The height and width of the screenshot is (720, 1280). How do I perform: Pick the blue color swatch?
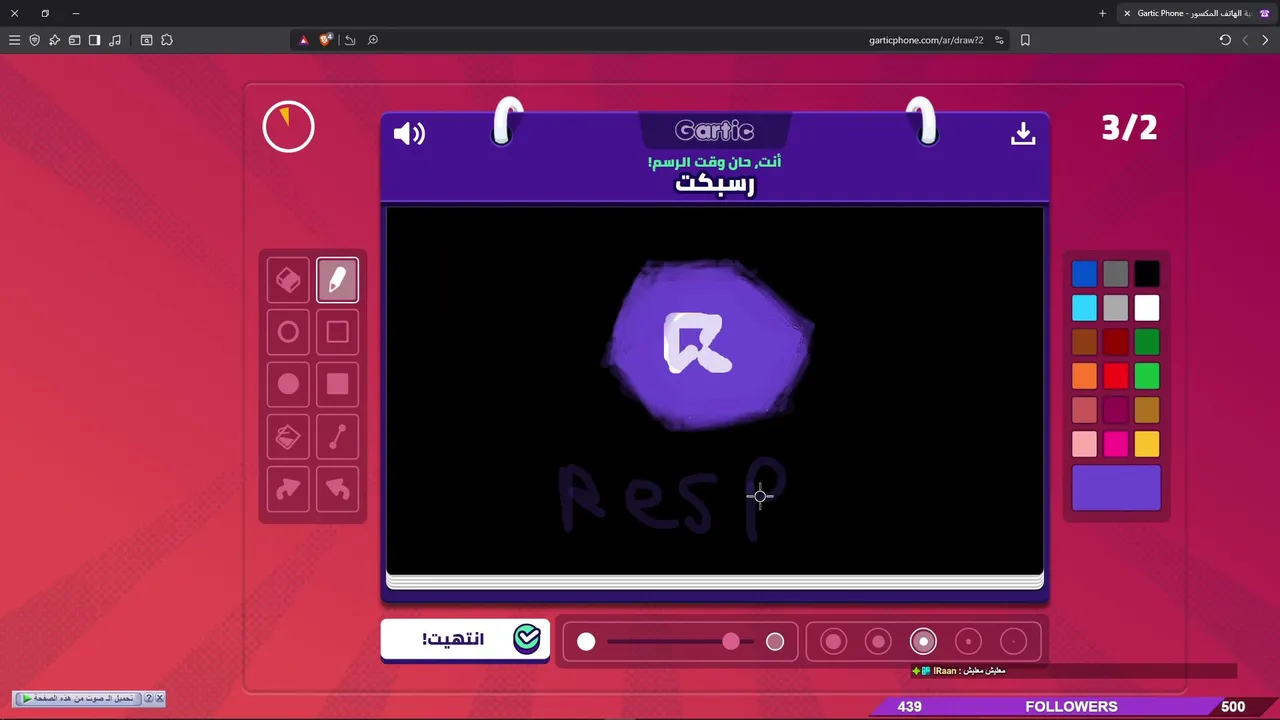(x=1084, y=273)
